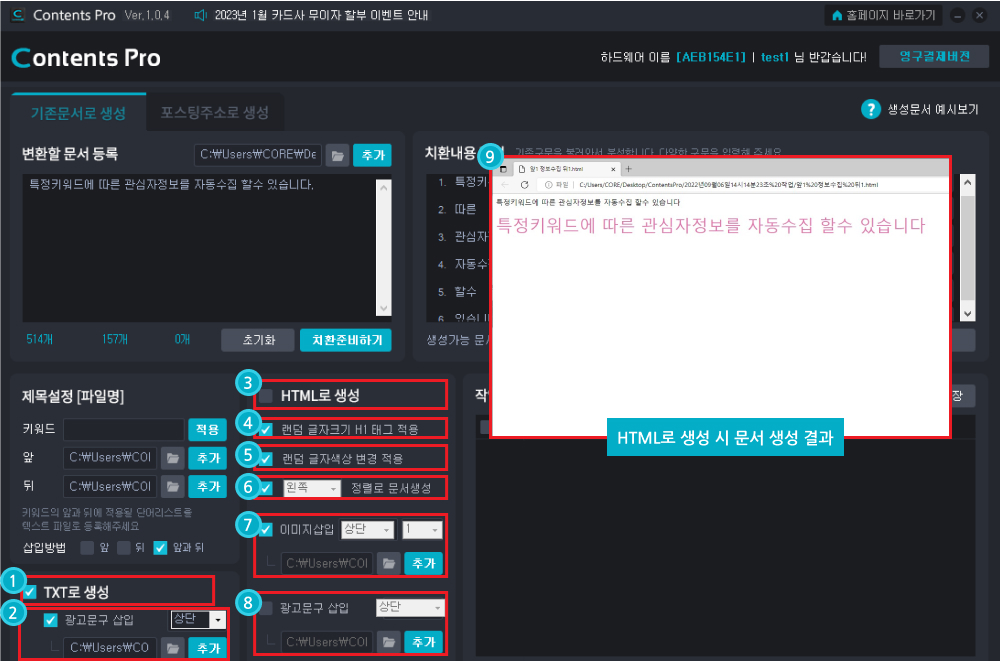
Task: Click the 키워드 input field
Action: coord(124,429)
